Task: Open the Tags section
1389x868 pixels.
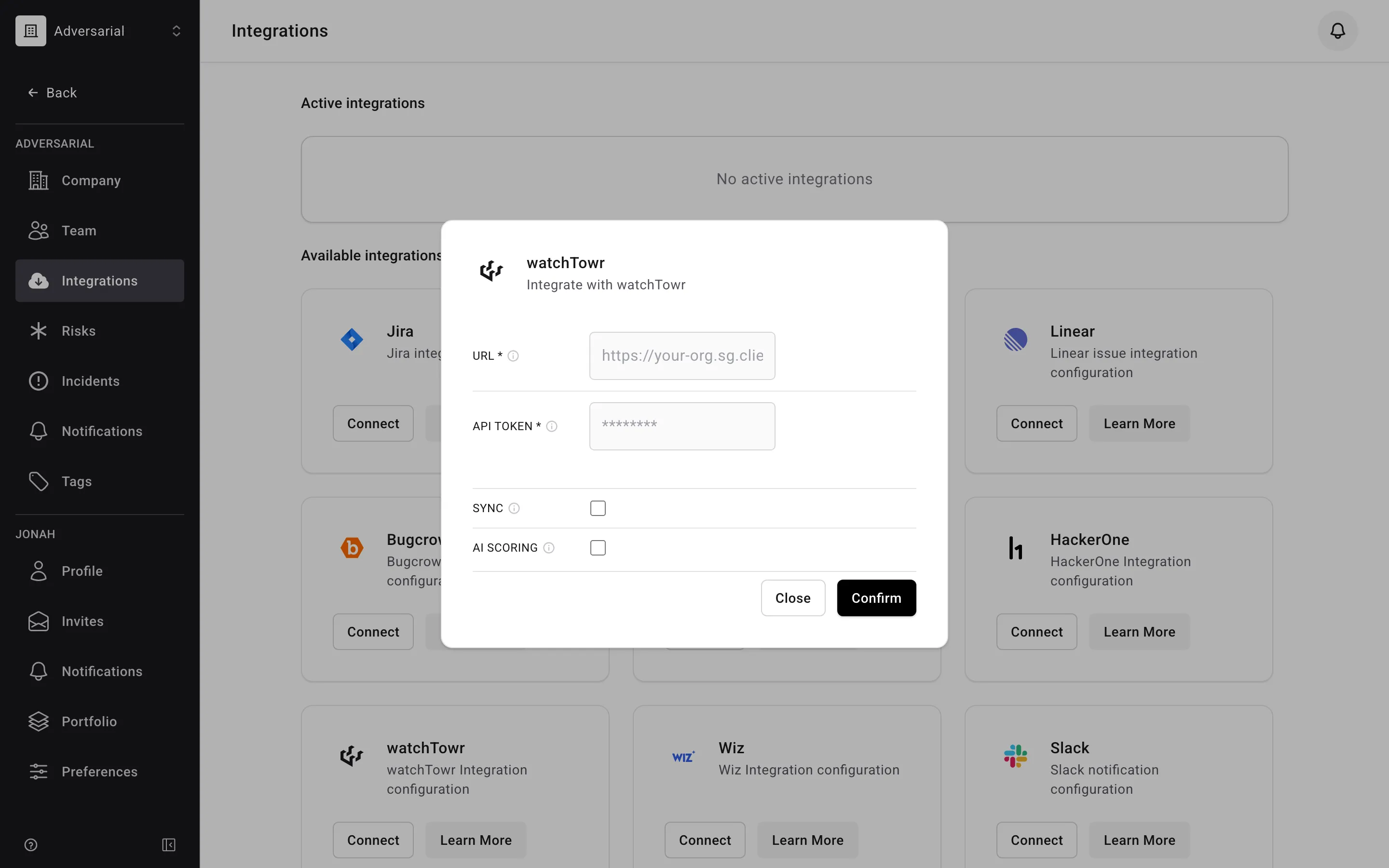Action: pyautogui.click(x=100, y=481)
